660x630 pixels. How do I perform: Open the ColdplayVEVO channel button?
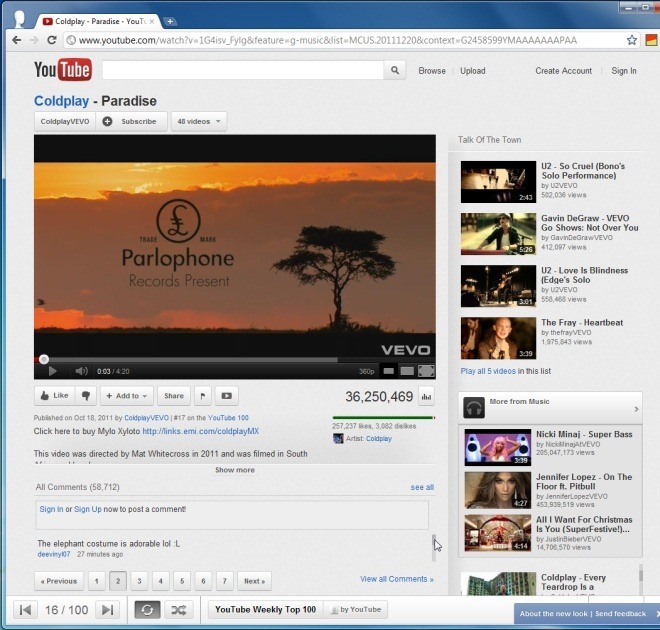click(65, 121)
